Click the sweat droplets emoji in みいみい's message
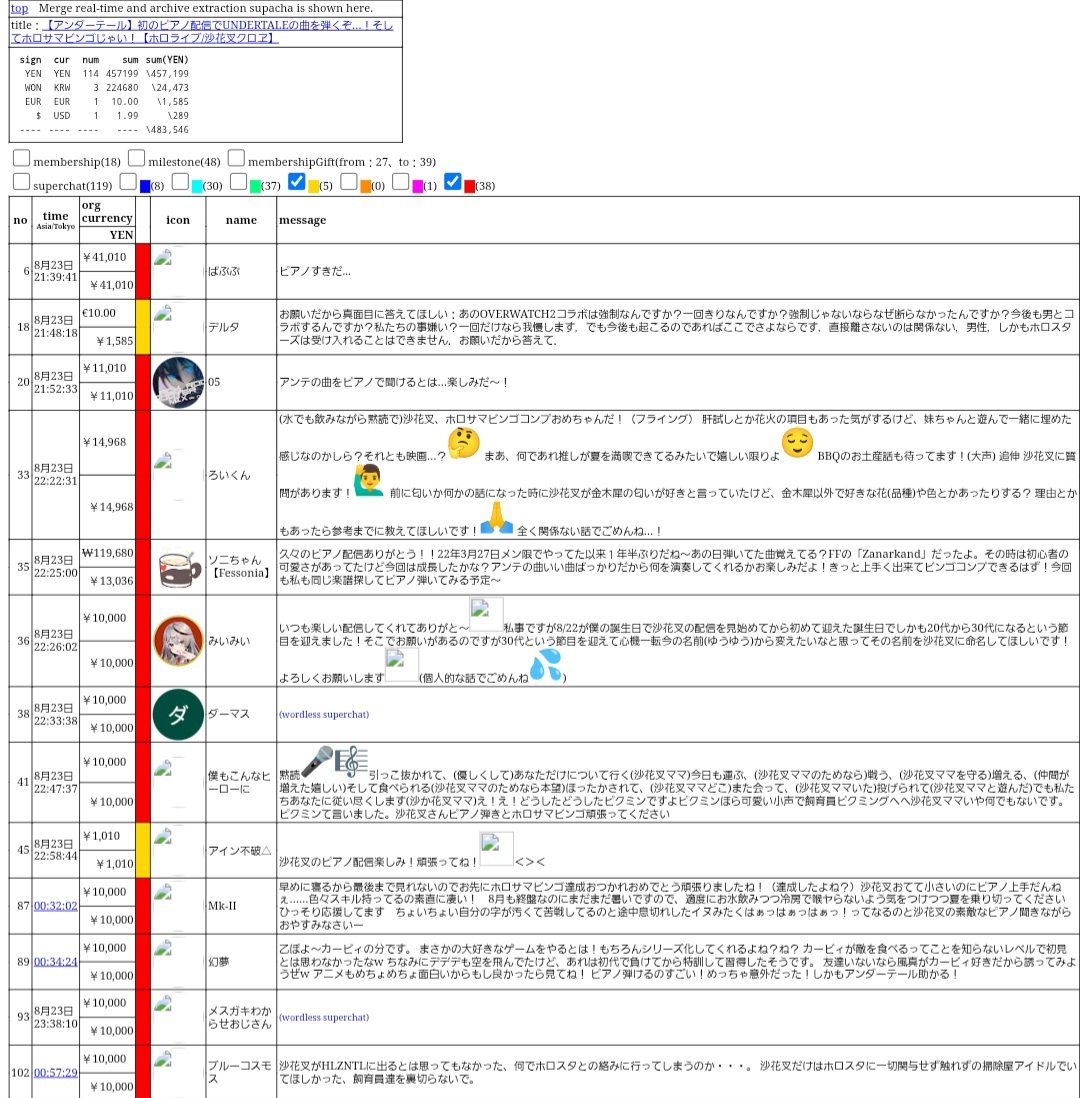 click(546, 665)
